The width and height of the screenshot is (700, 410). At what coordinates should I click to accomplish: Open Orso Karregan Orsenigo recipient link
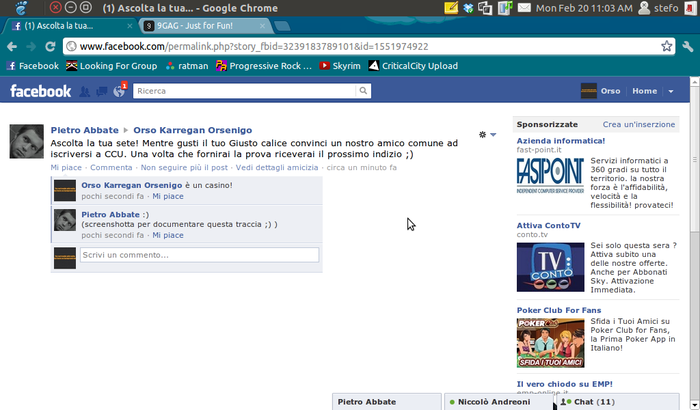(193, 130)
